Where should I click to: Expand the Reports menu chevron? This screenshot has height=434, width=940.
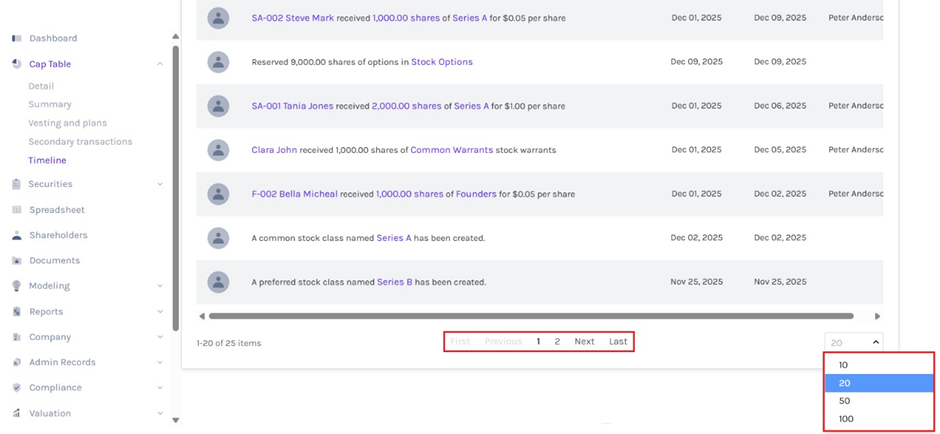tap(160, 312)
